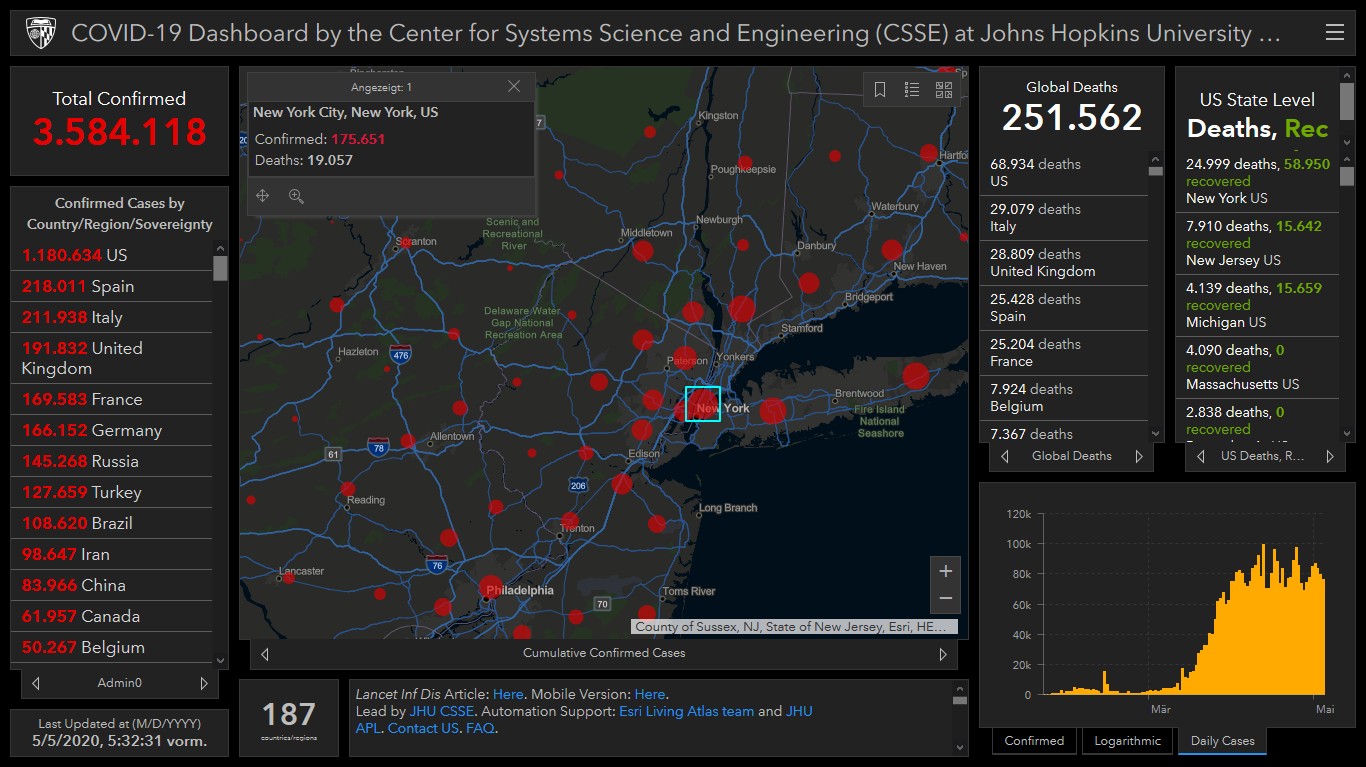This screenshot has height=767, width=1366.
Task: Click the Global Deaths list scrollbar thumb
Action: (x=1156, y=171)
